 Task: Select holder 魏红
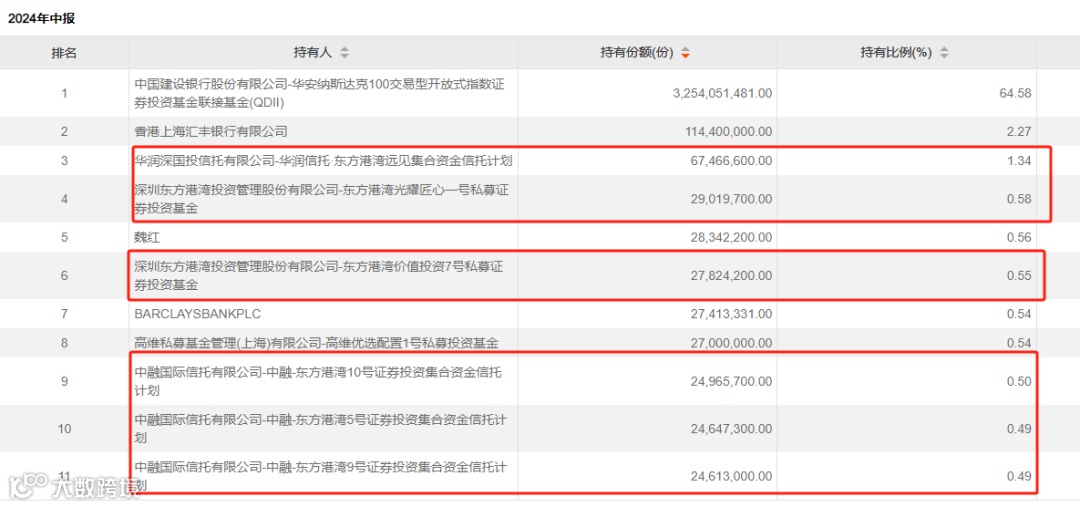point(147,238)
